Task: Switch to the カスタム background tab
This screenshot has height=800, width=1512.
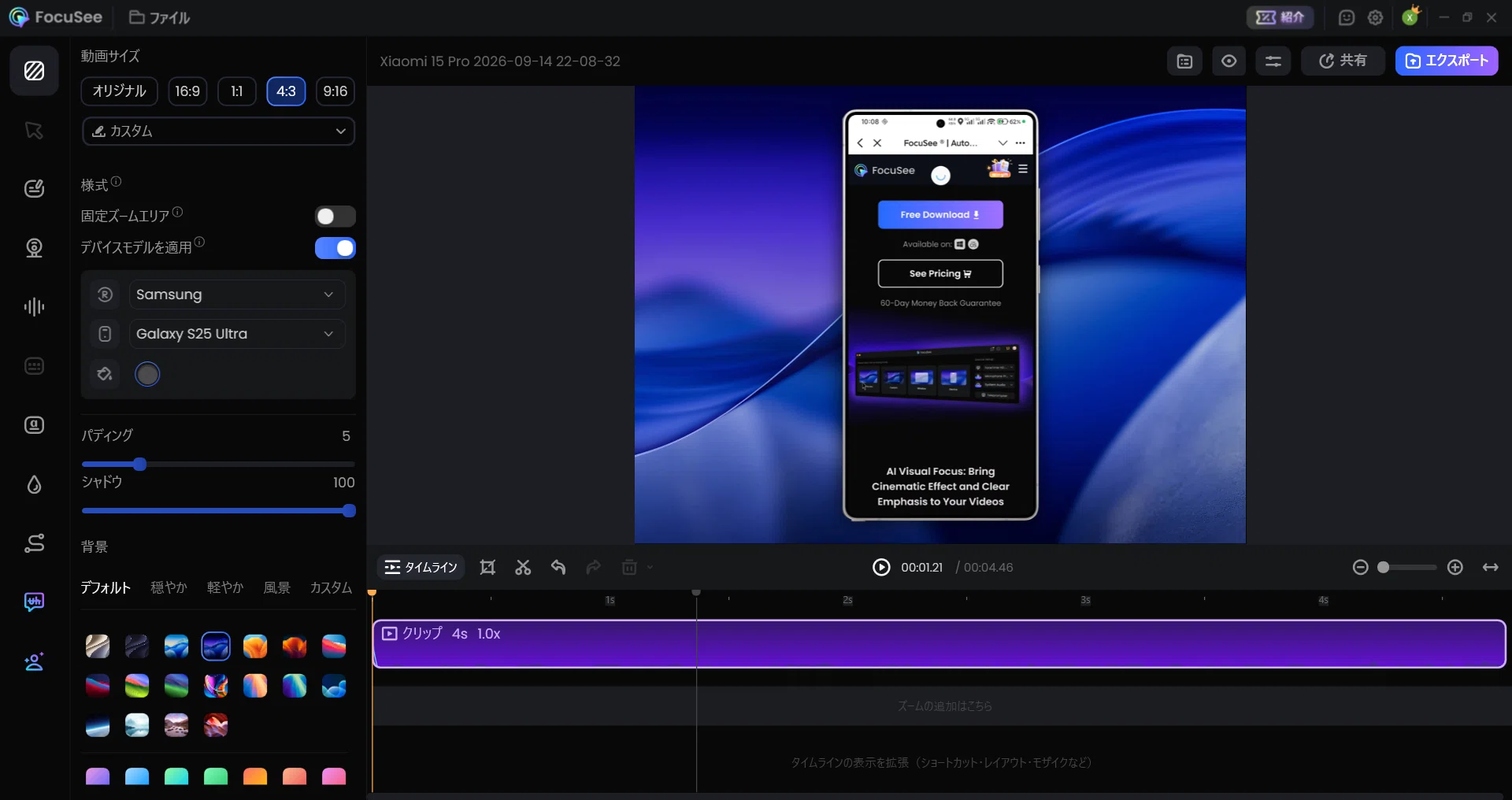Action: coord(331,587)
